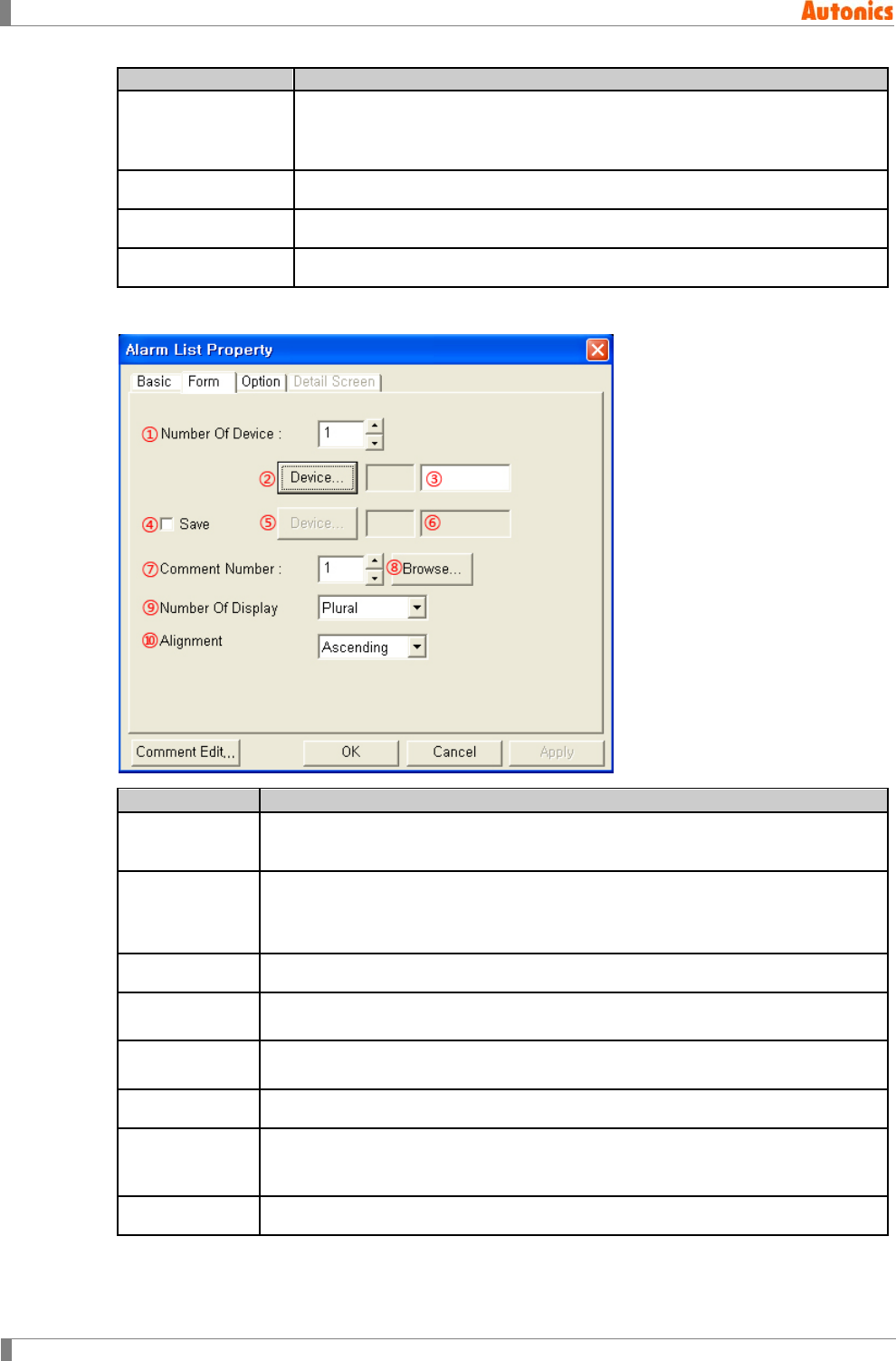Viewport: 896px width, 1361px height.
Task: Click device type box next to active Device button
Action: [390, 478]
